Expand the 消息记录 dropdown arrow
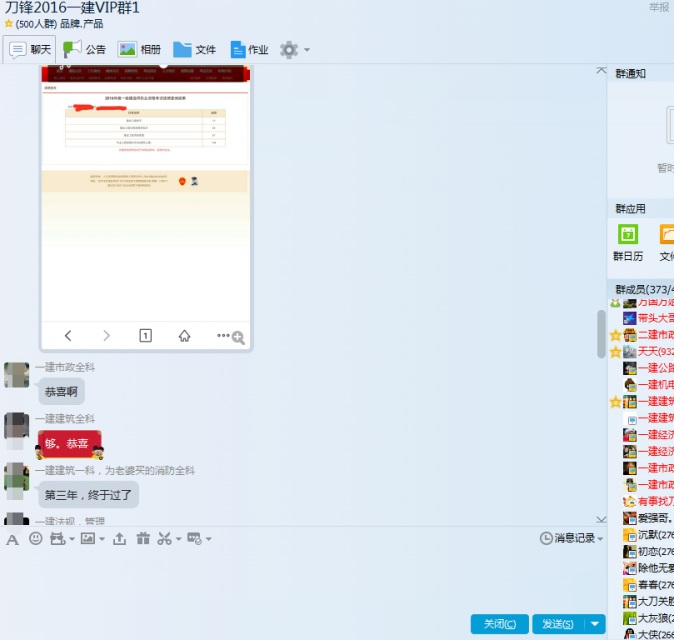 pos(600,539)
